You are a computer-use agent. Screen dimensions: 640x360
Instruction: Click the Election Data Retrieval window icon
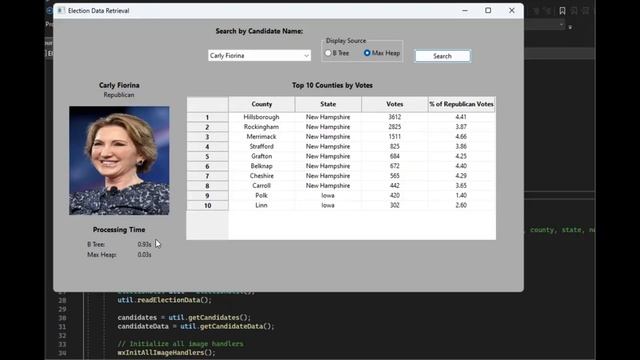tap(61, 11)
